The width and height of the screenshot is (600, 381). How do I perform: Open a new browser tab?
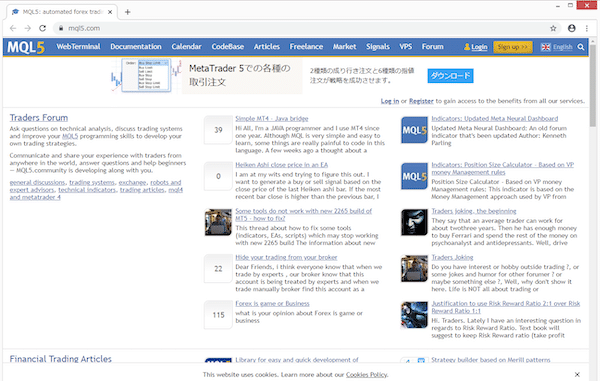coord(127,12)
